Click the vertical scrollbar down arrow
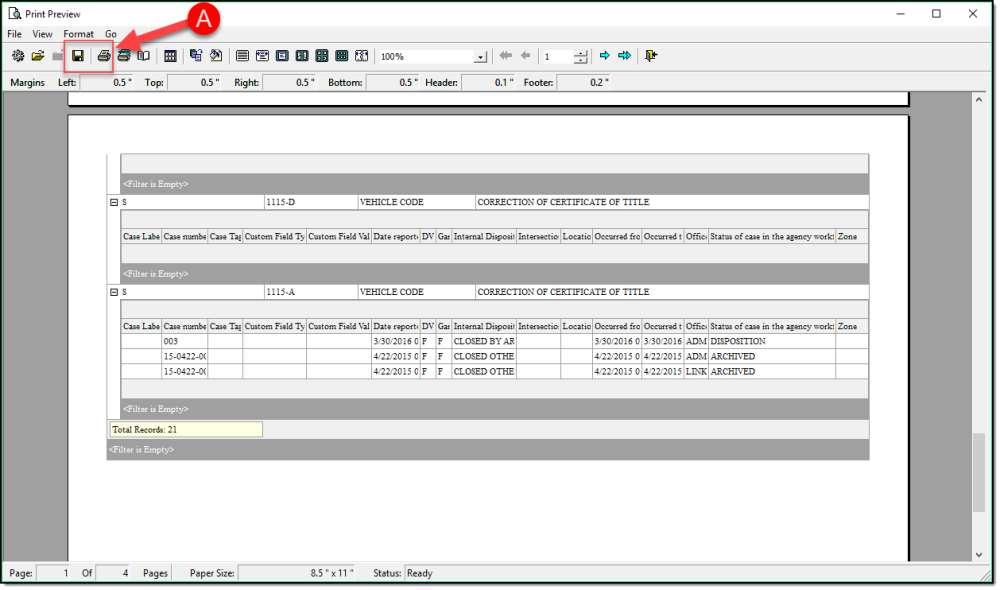 click(x=979, y=554)
